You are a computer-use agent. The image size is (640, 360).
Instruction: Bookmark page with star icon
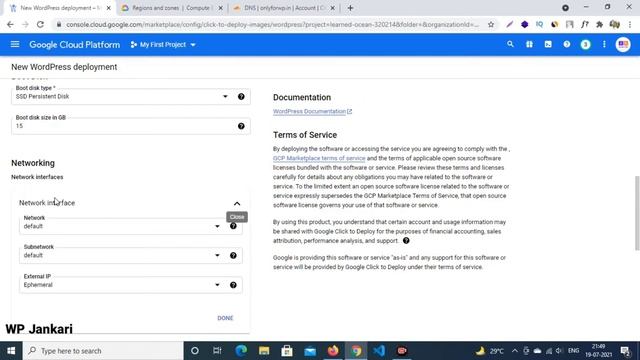[491, 24]
